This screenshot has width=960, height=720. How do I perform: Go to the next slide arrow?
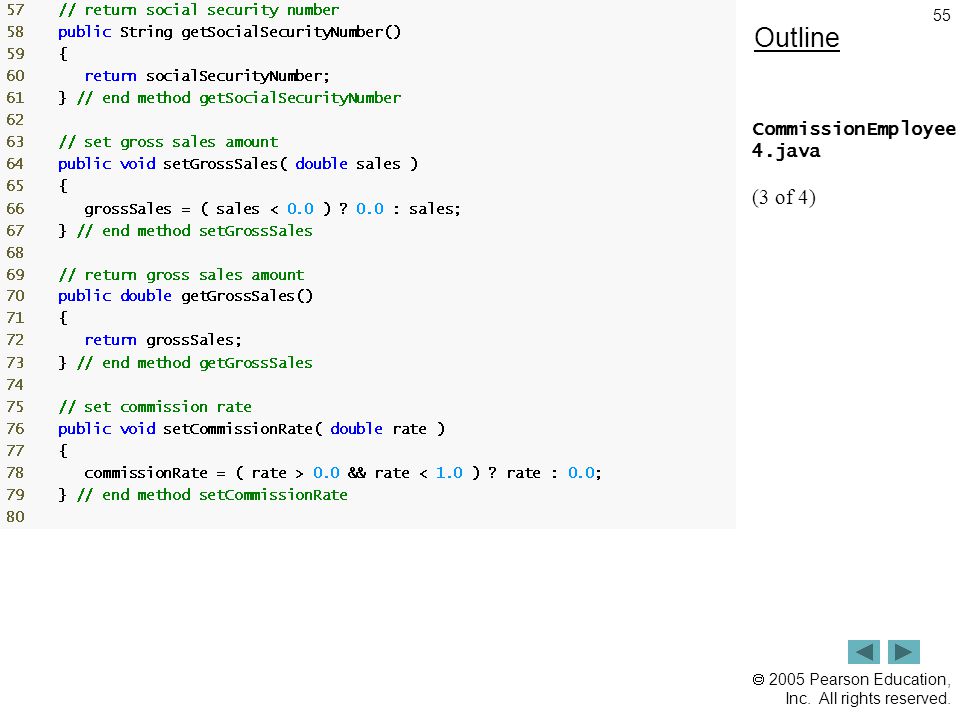tap(904, 651)
